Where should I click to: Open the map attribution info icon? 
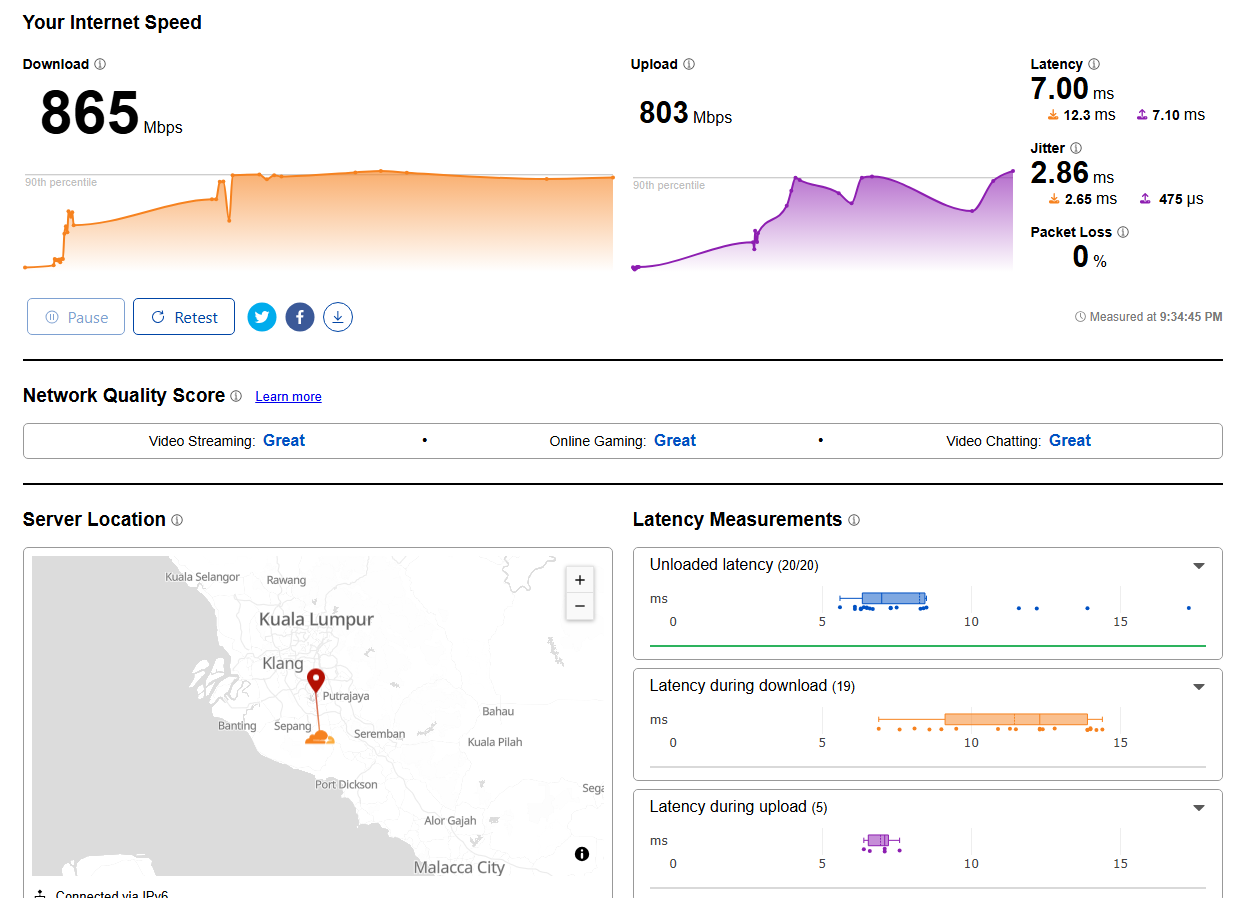(x=582, y=854)
